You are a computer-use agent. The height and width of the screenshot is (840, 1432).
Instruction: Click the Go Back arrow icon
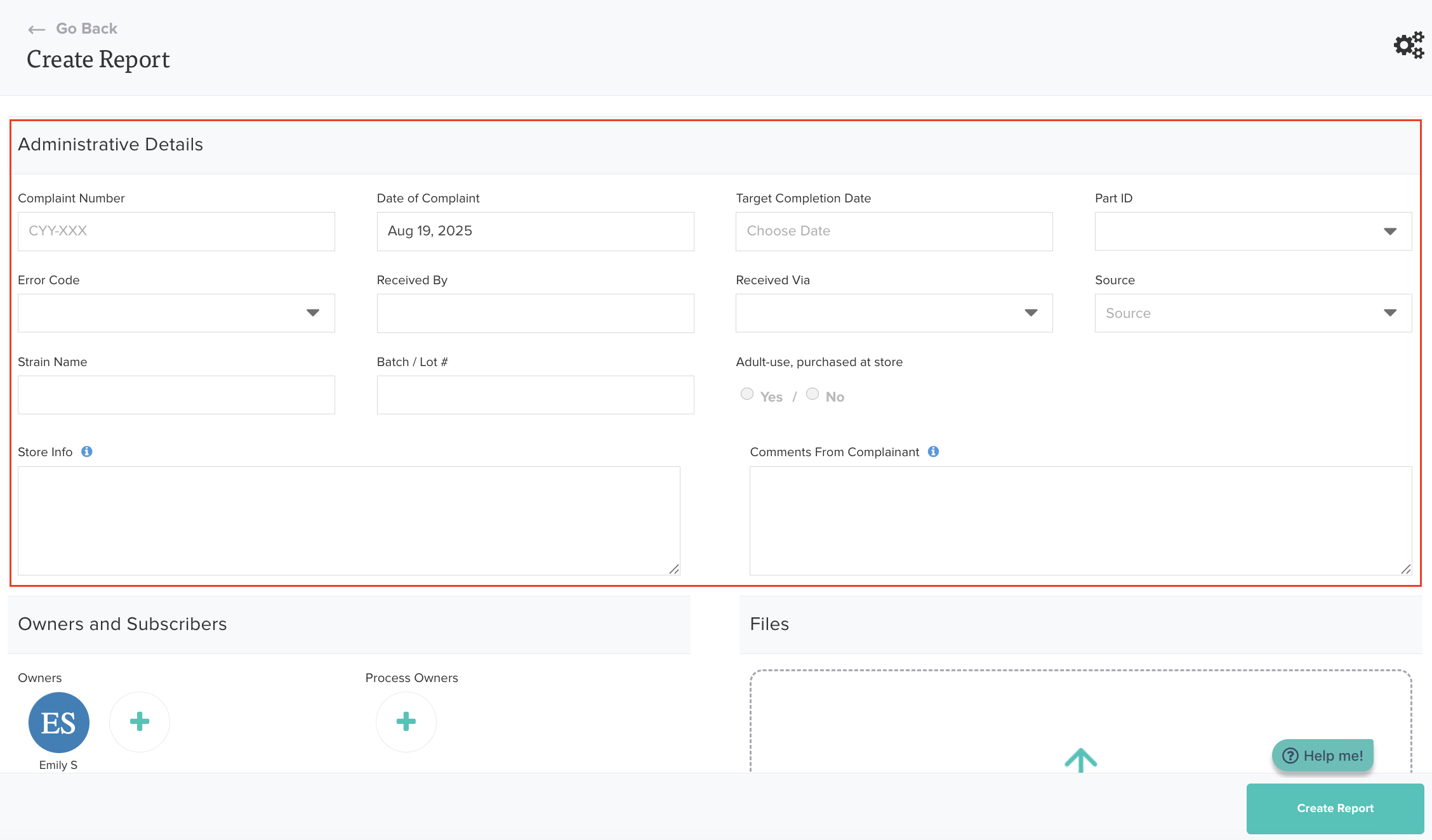tap(37, 29)
